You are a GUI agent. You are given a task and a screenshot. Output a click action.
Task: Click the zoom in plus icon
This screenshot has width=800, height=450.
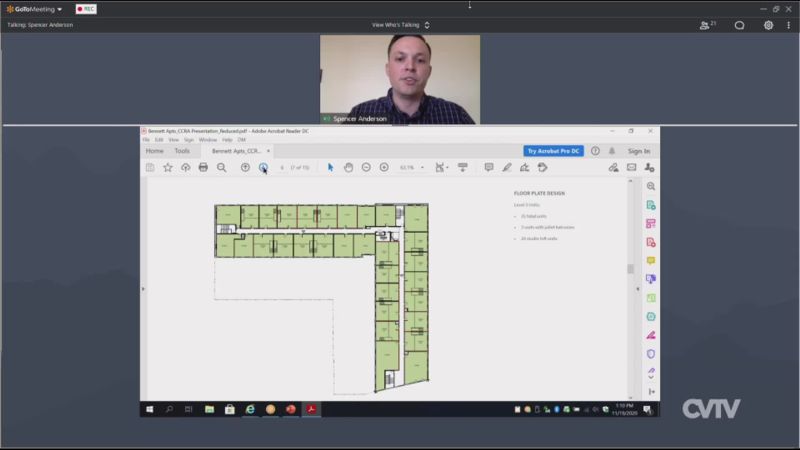pos(384,167)
